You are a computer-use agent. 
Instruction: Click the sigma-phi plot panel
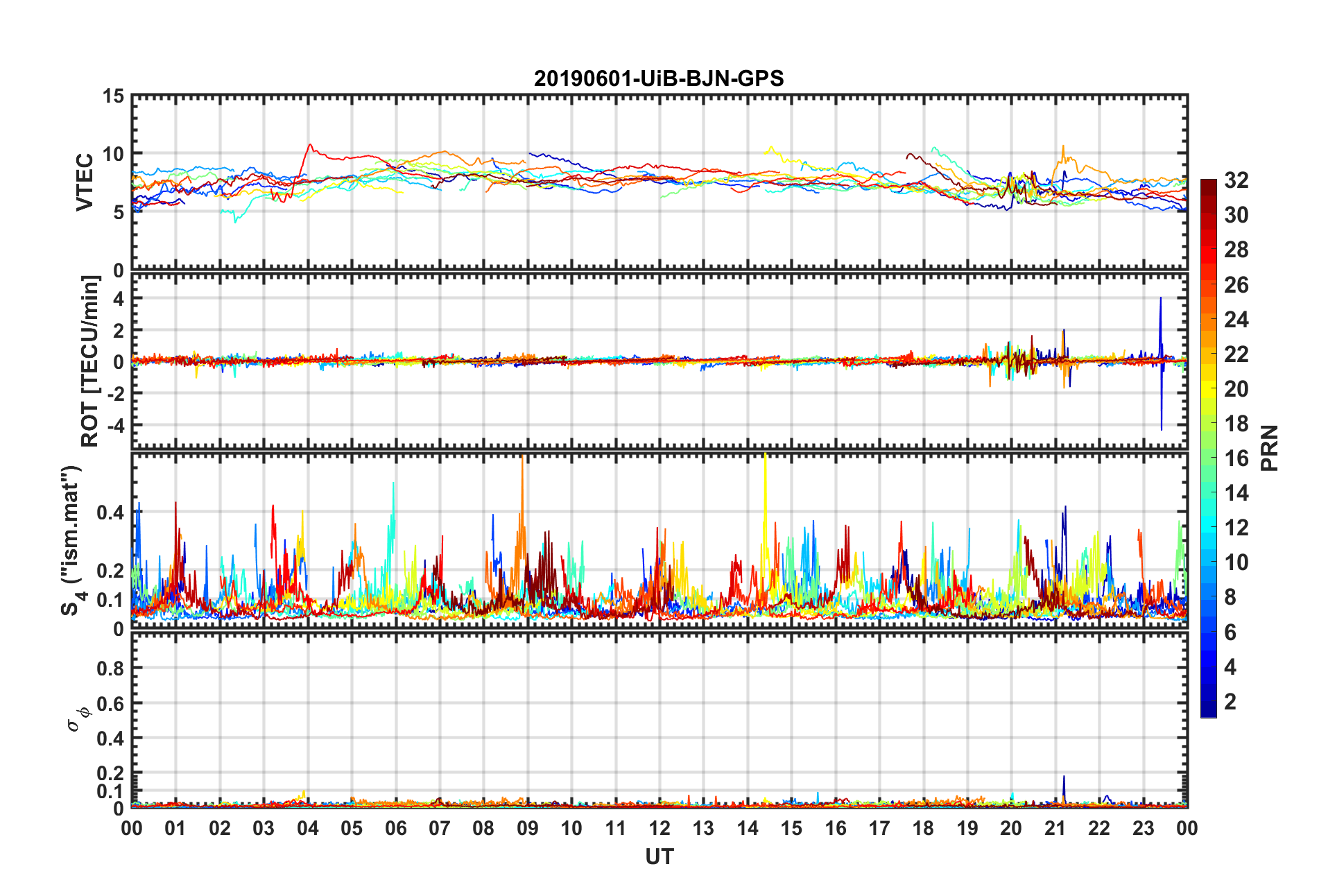pos(659,721)
